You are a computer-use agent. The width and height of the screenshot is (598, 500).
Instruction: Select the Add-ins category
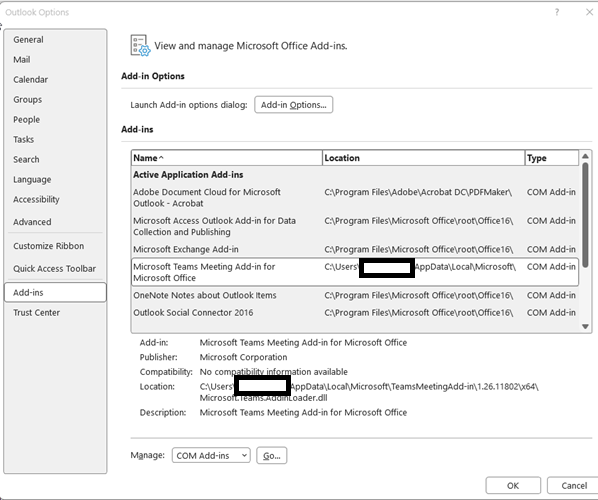[x=55, y=293]
